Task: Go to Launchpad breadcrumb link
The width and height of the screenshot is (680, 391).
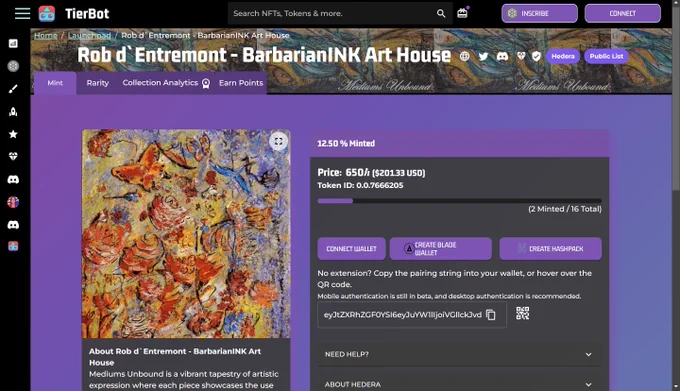Action: click(89, 36)
